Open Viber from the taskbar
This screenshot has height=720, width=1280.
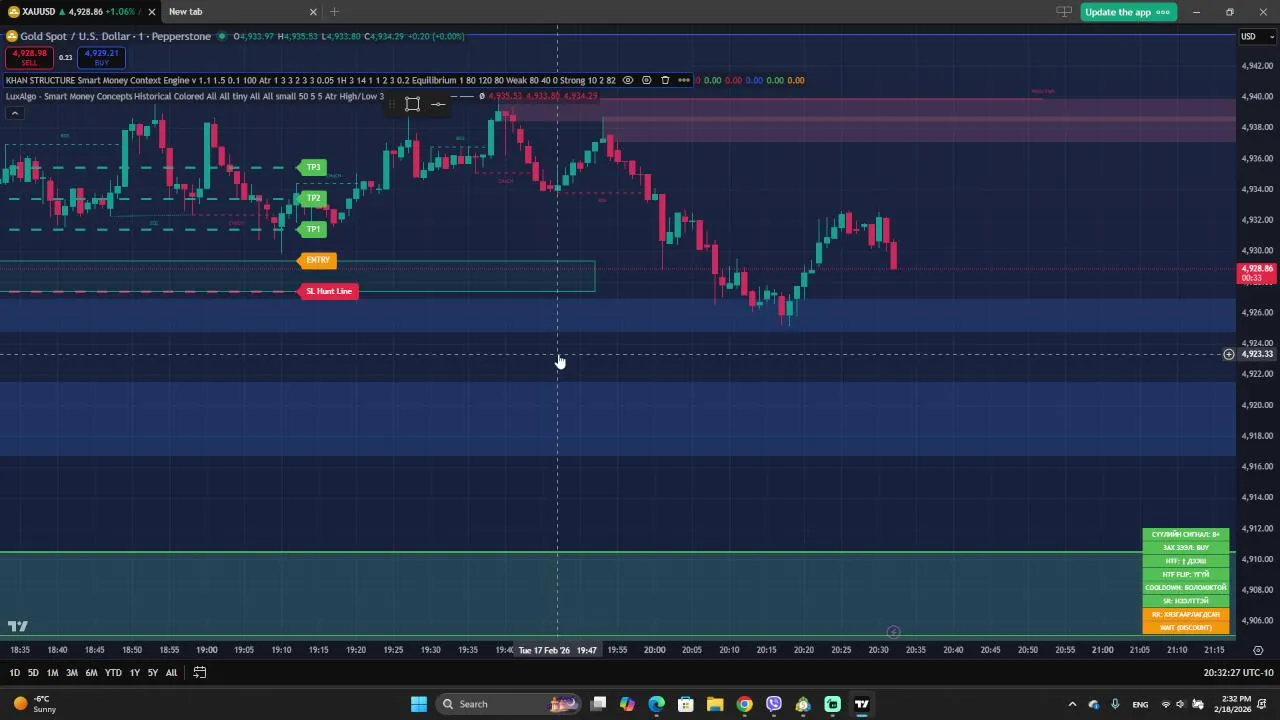[x=774, y=704]
